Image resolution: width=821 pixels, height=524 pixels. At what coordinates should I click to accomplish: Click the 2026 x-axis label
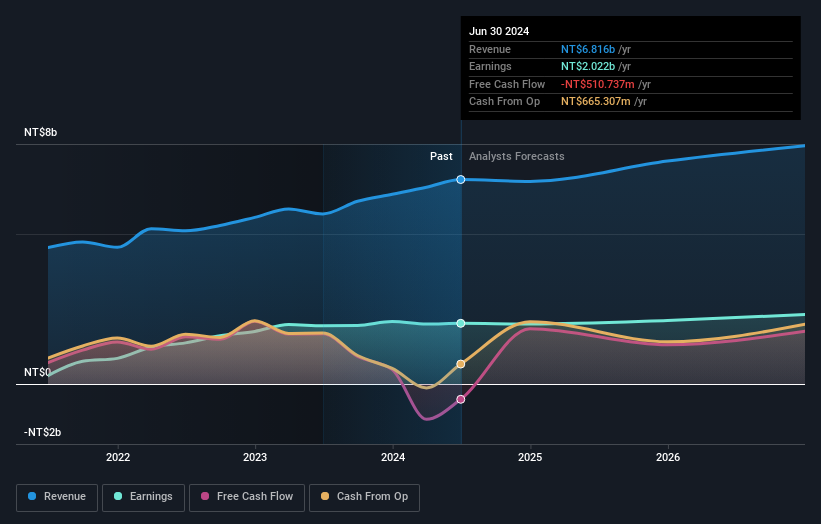click(668, 457)
